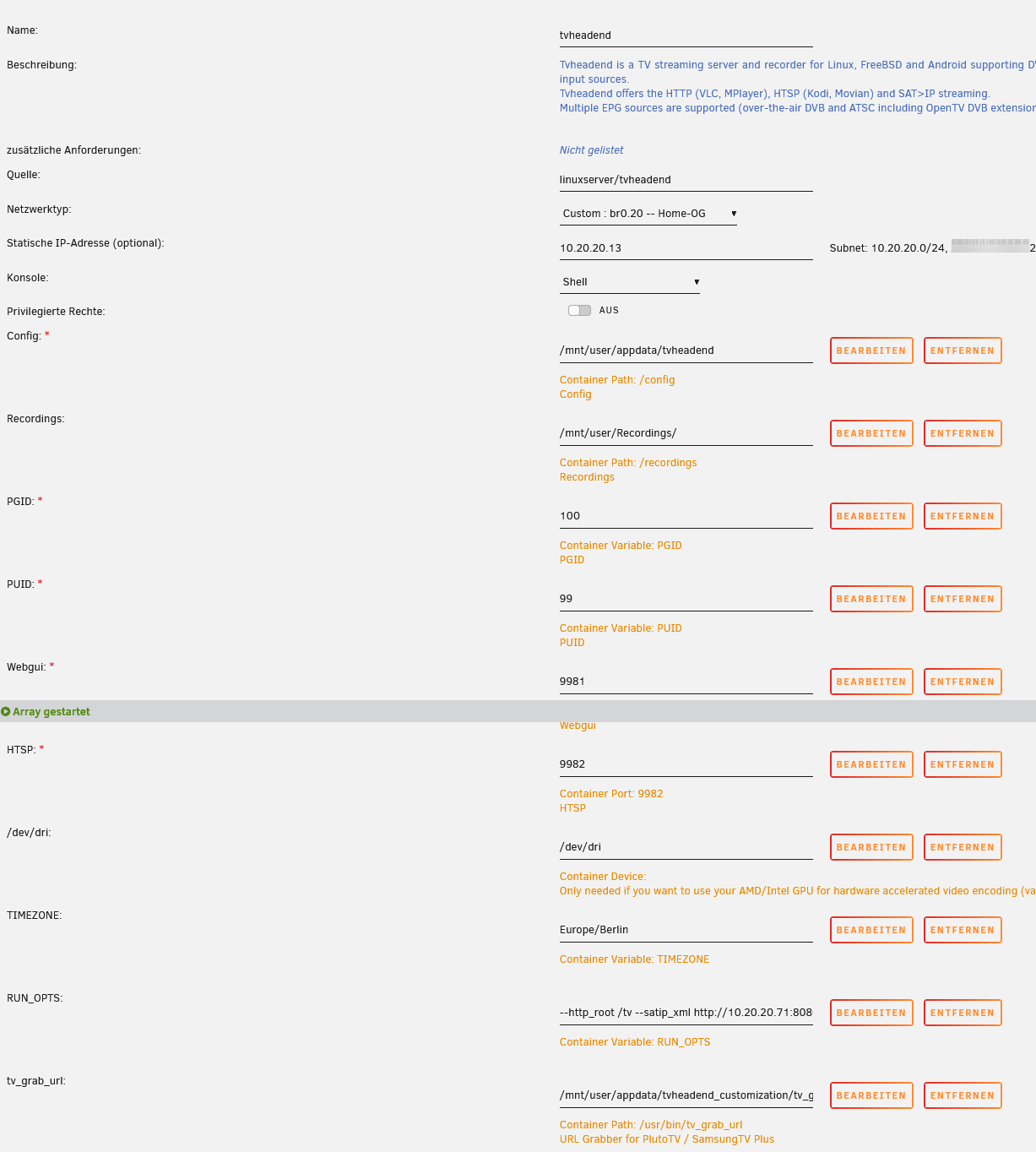Image resolution: width=1036 pixels, height=1152 pixels.
Task: Click the Name input field
Action: pyautogui.click(x=686, y=35)
